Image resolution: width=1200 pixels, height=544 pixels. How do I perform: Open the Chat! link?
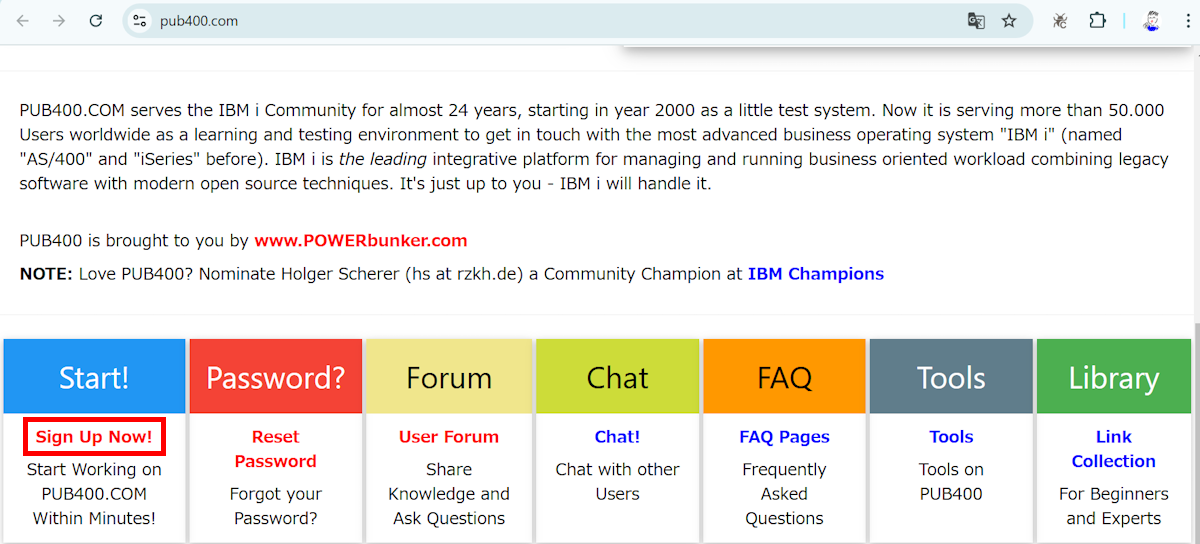617,437
